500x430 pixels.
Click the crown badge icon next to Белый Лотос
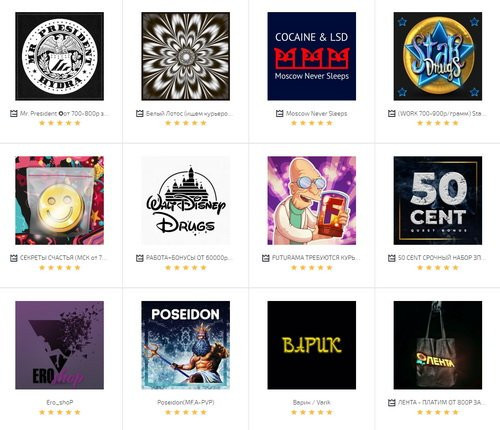[x=140, y=114]
